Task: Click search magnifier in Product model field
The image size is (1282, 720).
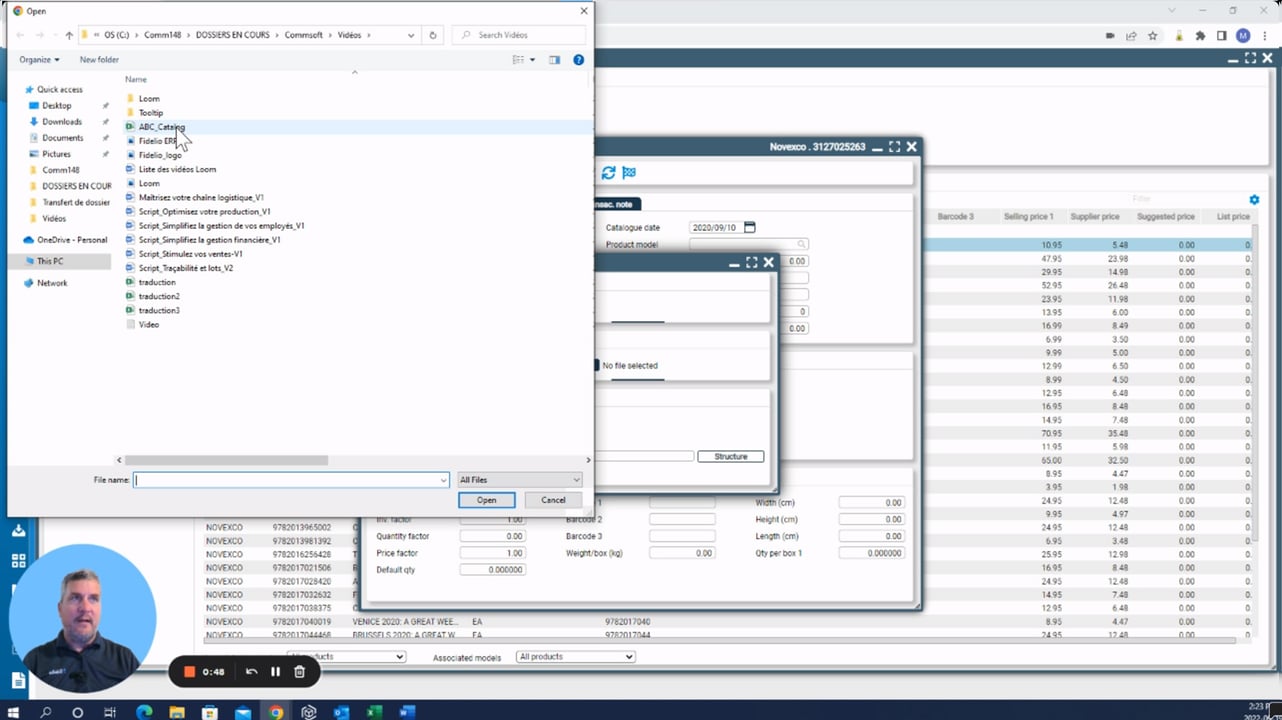Action: tap(801, 244)
